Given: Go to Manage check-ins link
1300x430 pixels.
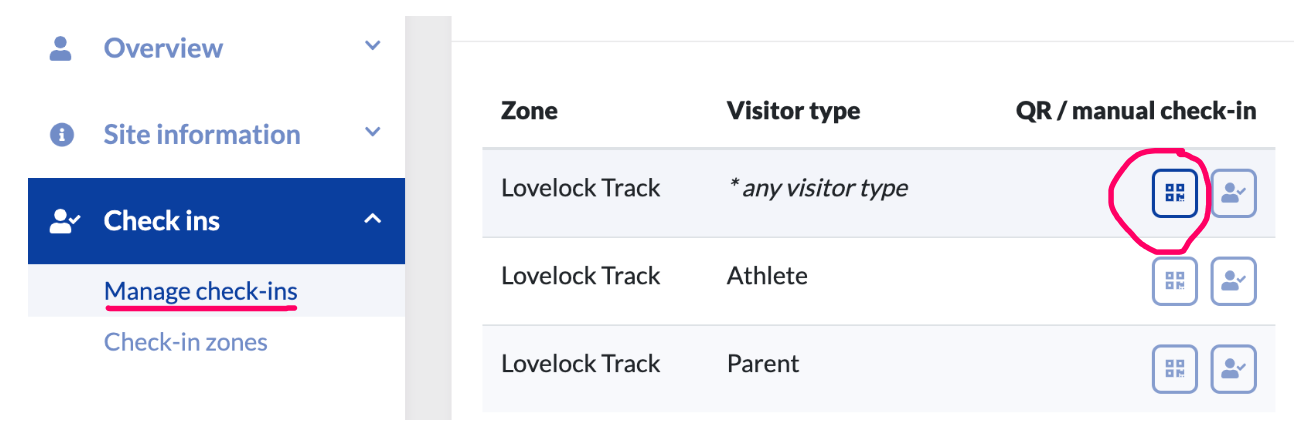Looking at the screenshot, I should (x=200, y=291).
